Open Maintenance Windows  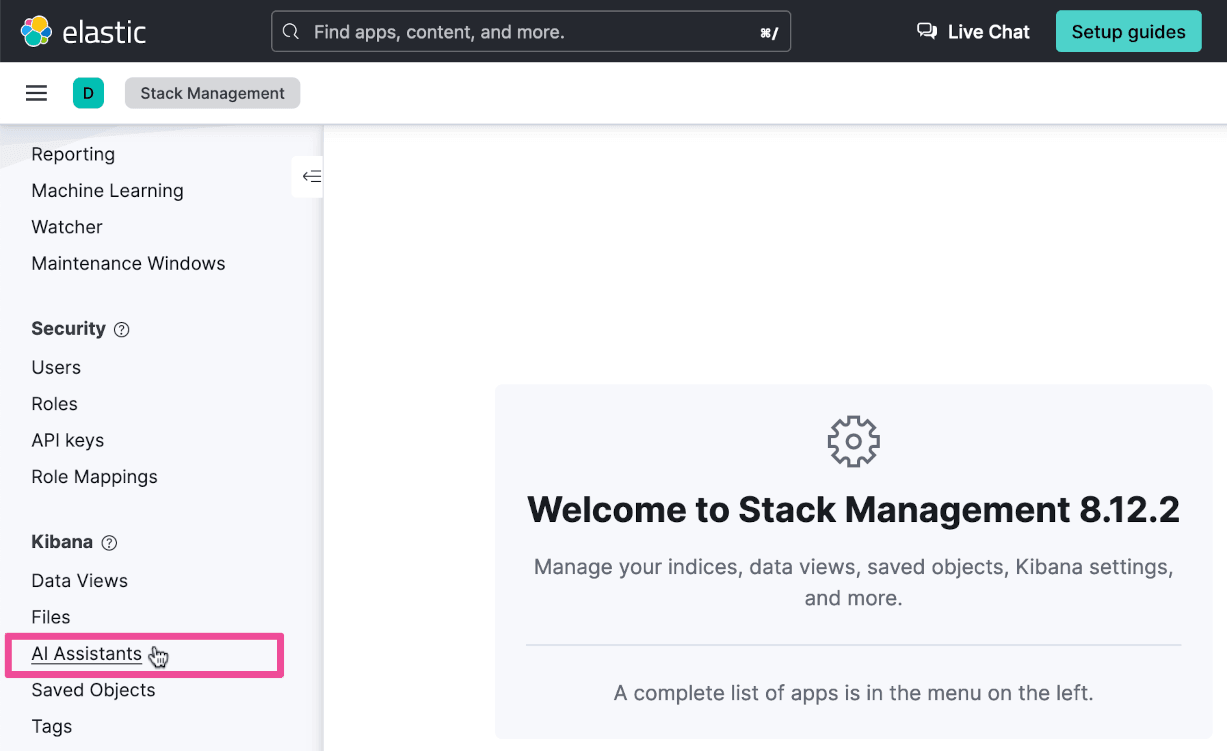point(128,264)
